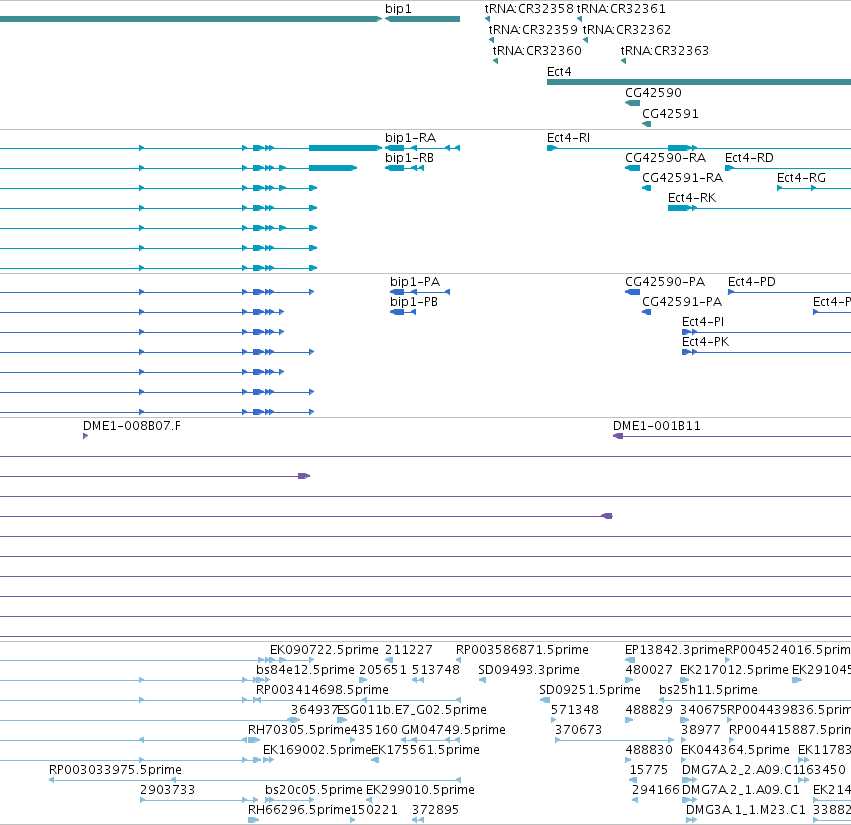Select the CG42590-RA transcript label

pos(665,158)
